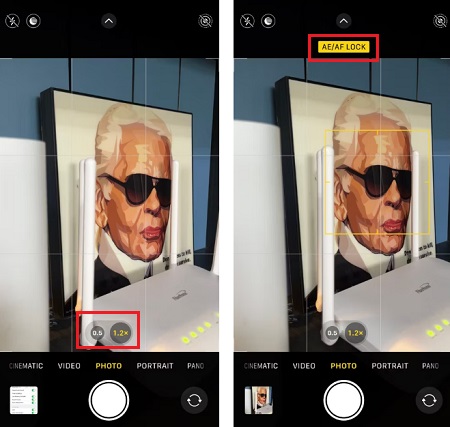
Task: Flip camera using icon in left screen
Action: pos(194,400)
